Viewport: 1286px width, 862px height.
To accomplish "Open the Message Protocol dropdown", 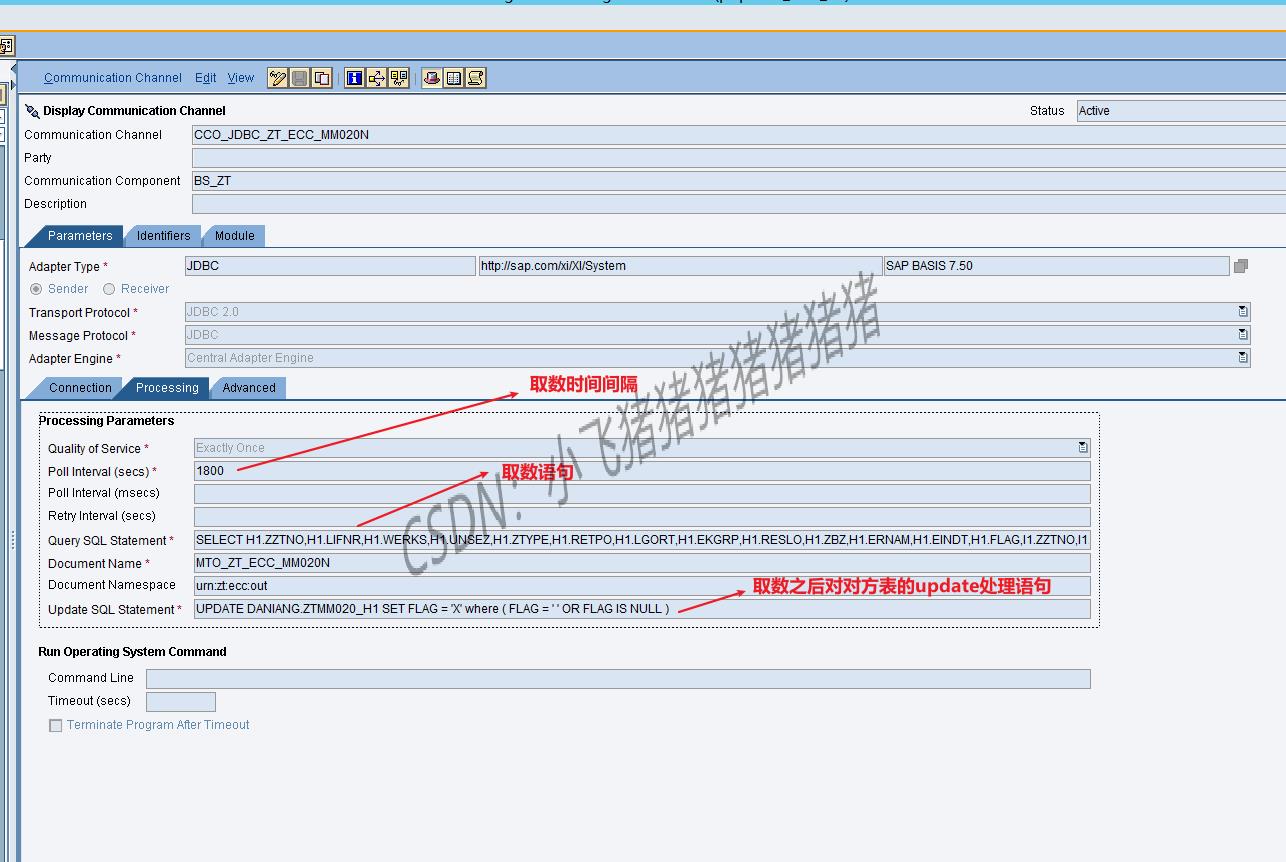I will tap(1243, 335).
